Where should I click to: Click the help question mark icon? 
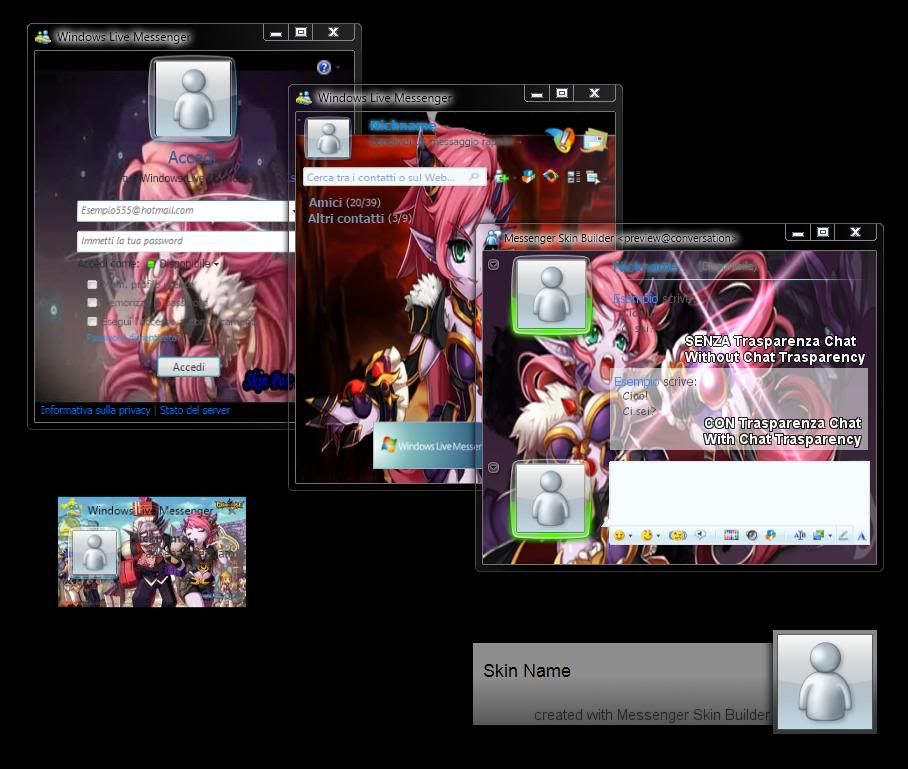pos(324,67)
